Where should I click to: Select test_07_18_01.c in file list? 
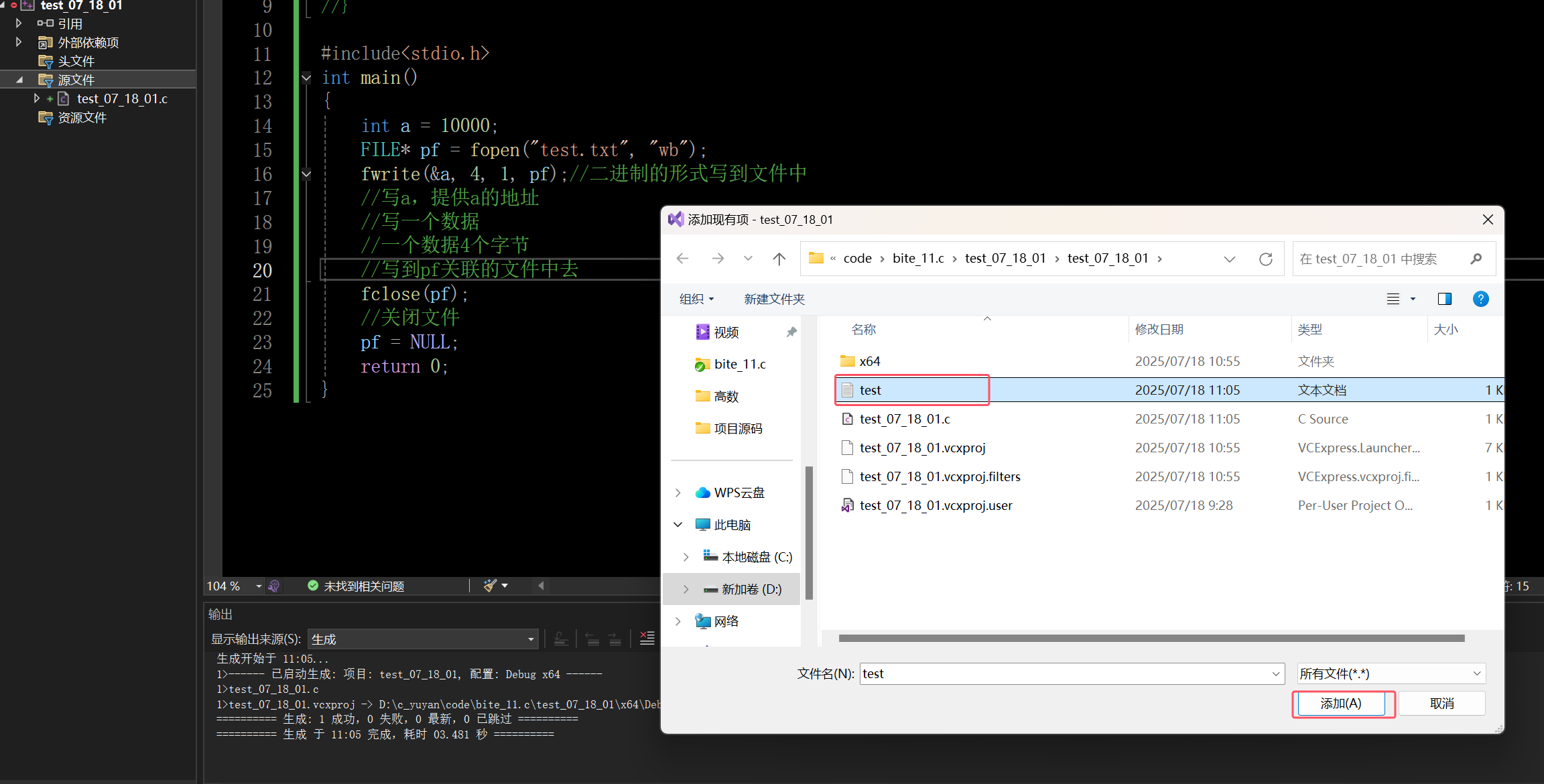tap(904, 419)
